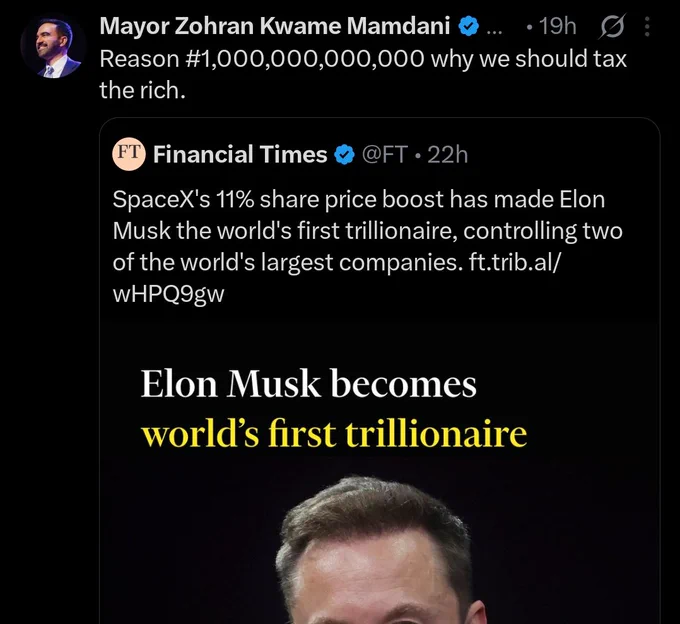Click yellow "world's first trillionaire" text
Image resolution: width=680 pixels, height=624 pixels.
point(333,433)
